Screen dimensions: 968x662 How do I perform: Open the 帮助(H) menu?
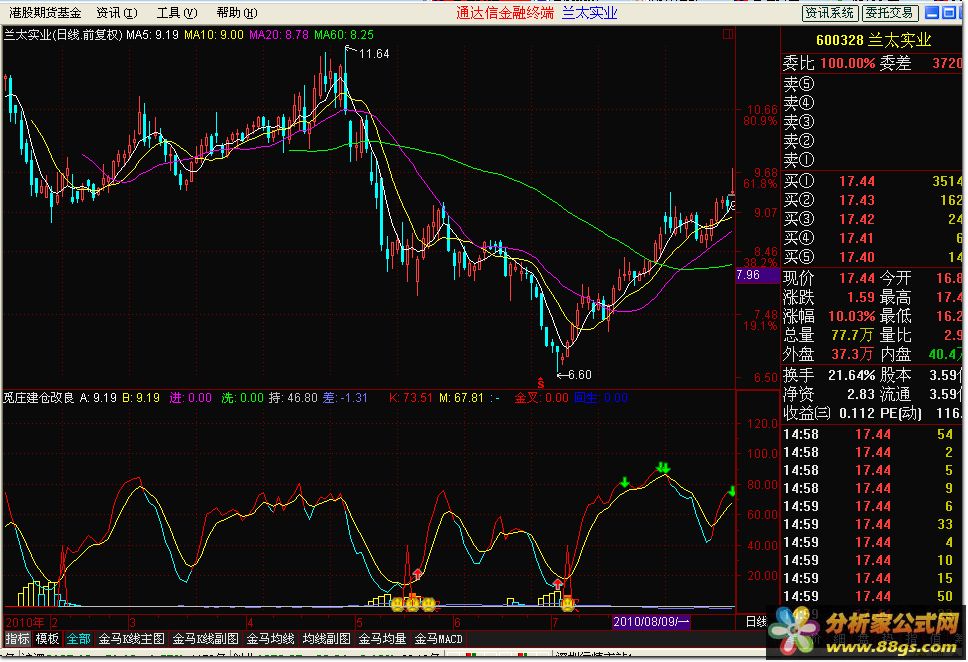[x=236, y=12]
